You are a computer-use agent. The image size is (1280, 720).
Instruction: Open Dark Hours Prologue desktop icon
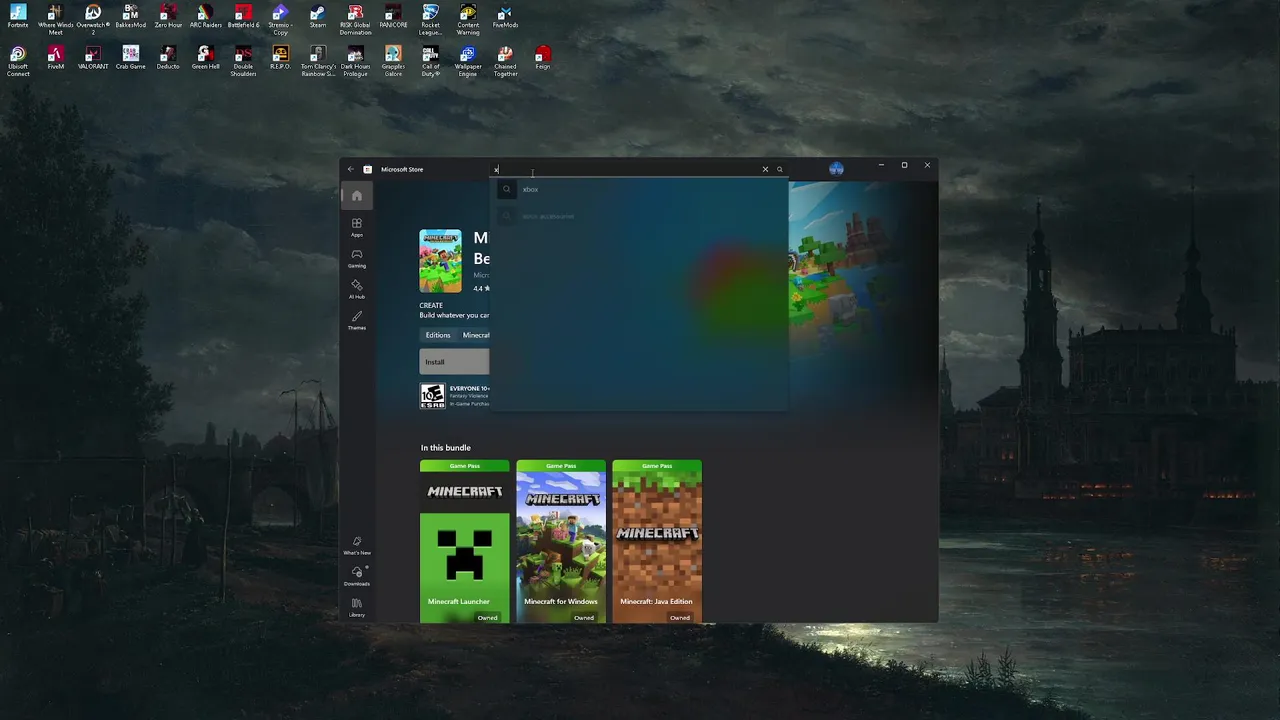pyautogui.click(x=355, y=61)
